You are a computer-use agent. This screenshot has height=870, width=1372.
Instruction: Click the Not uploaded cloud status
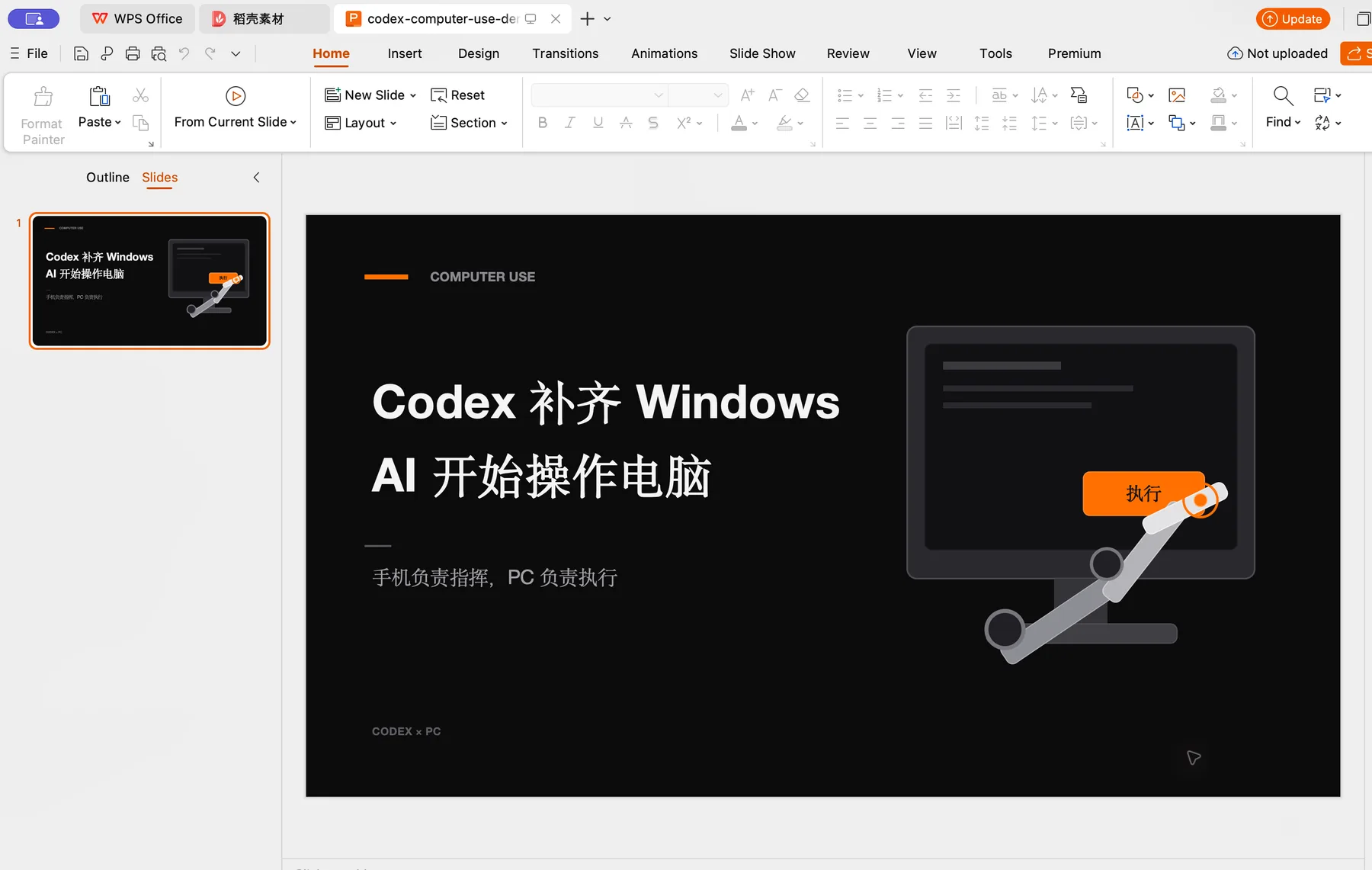click(x=1277, y=53)
